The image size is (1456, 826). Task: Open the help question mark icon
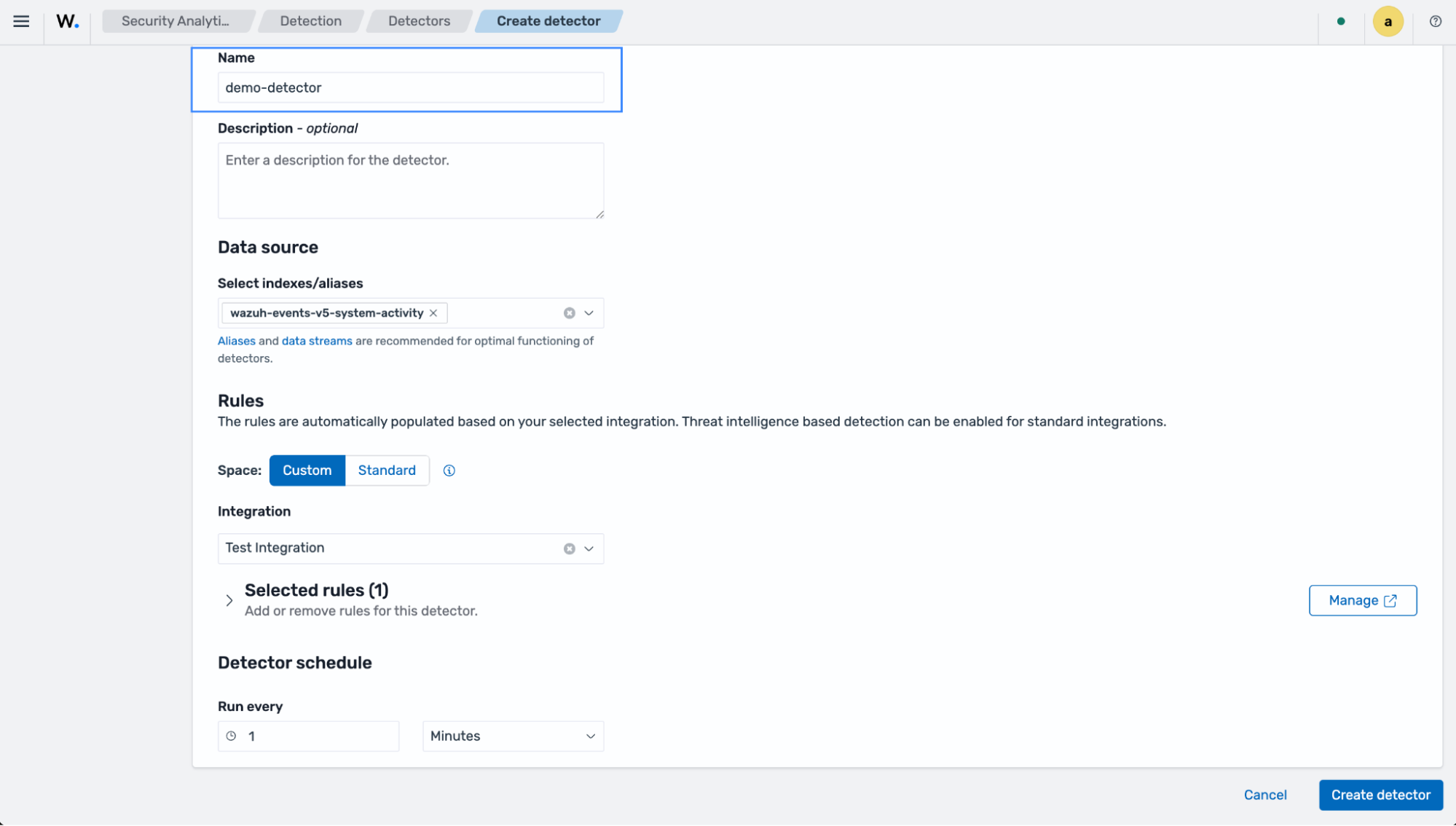point(1435,21)
